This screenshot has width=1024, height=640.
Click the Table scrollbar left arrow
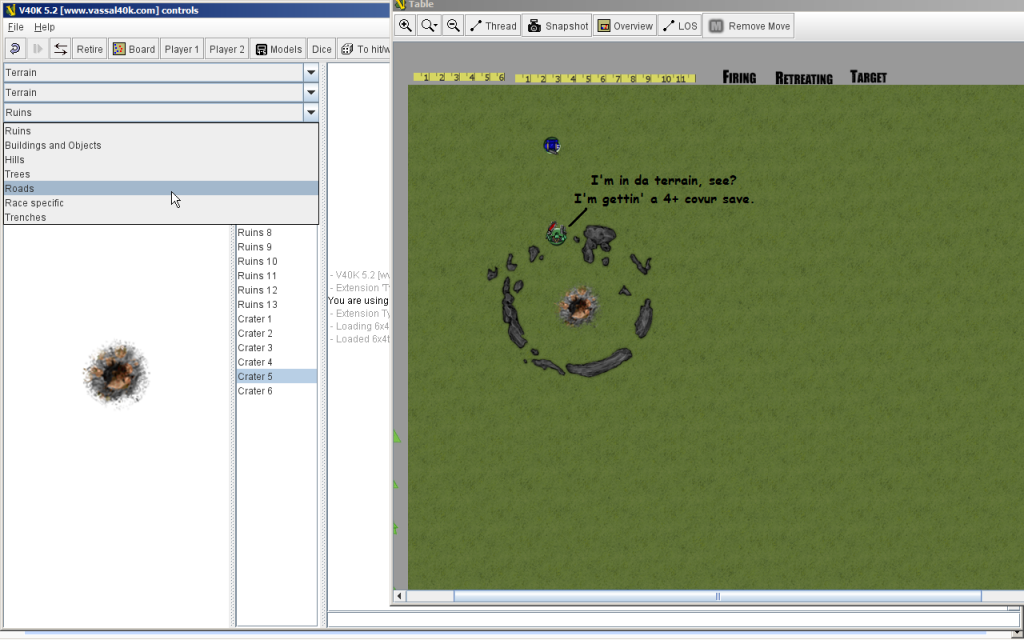(399, 596)
